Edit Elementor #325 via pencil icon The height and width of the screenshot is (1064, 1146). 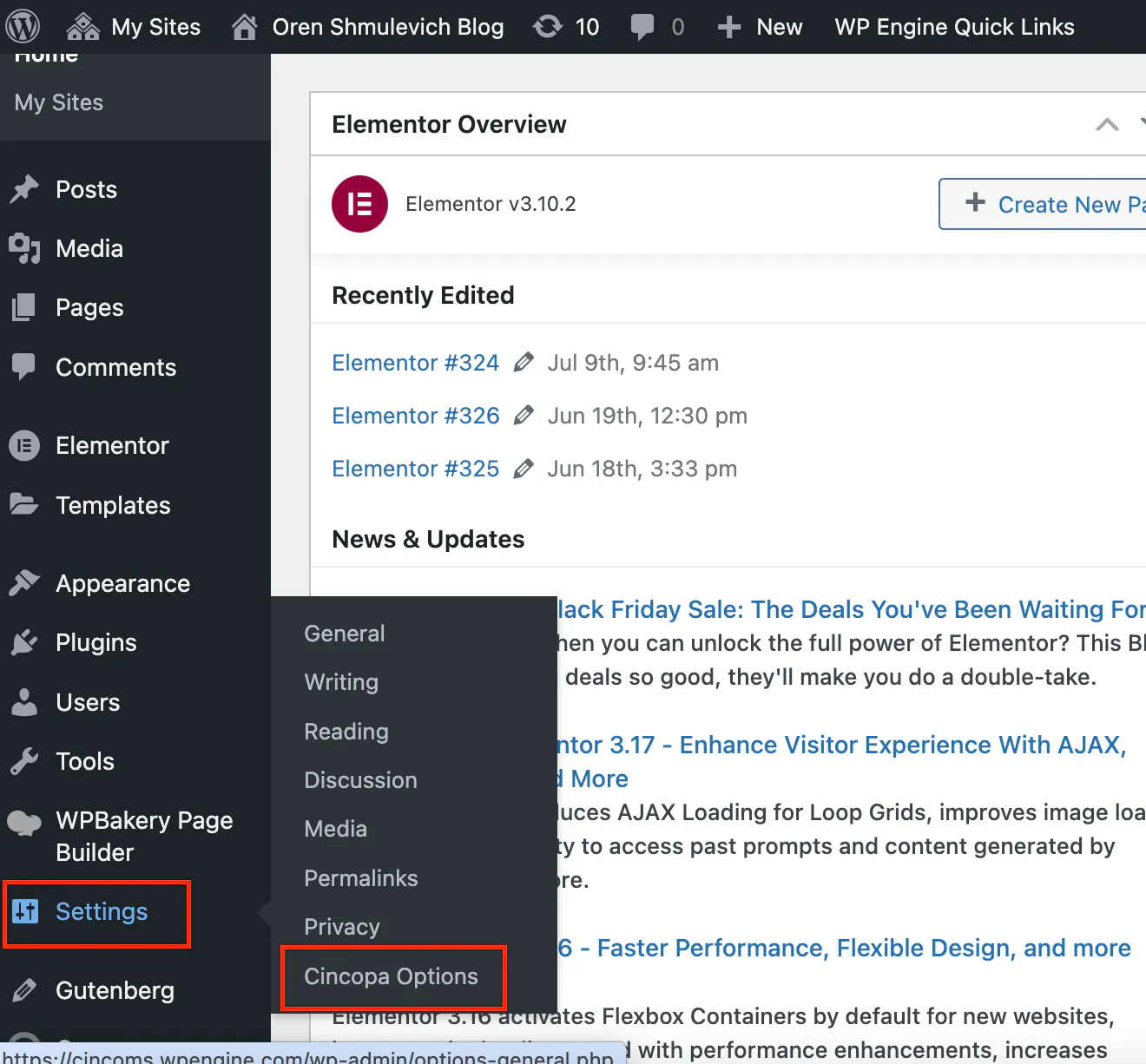click(524, 469)
